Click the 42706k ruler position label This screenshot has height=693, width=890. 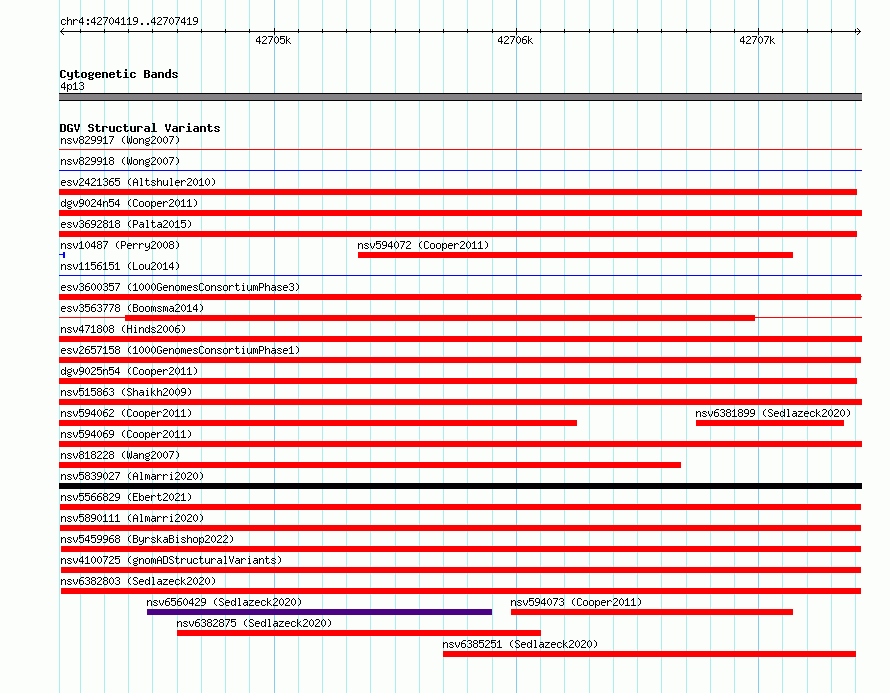(x=515, y=40)
